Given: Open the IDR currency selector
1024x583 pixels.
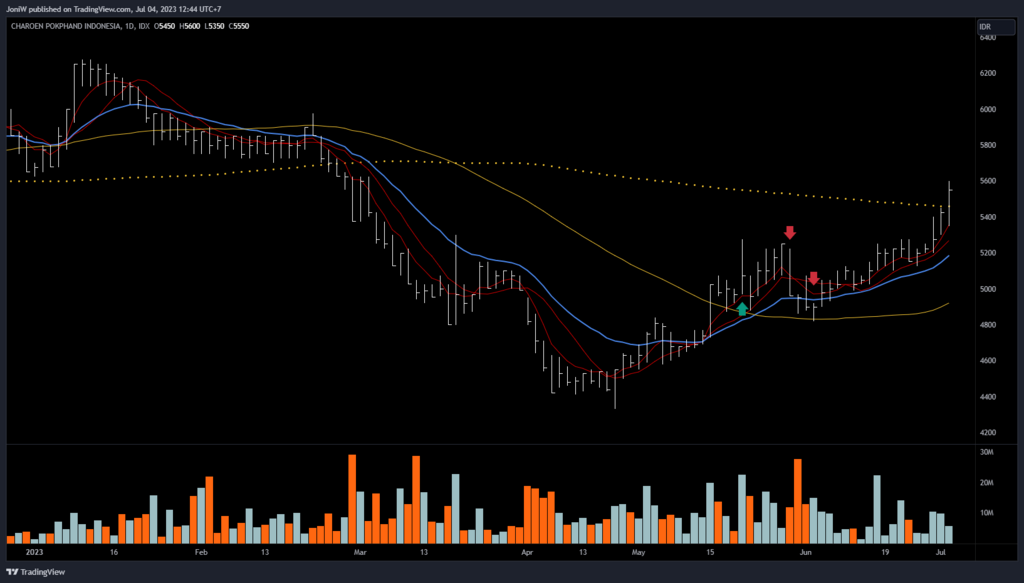Looking at the screenshot, I should pyautogui.click(x=985, y=26).
